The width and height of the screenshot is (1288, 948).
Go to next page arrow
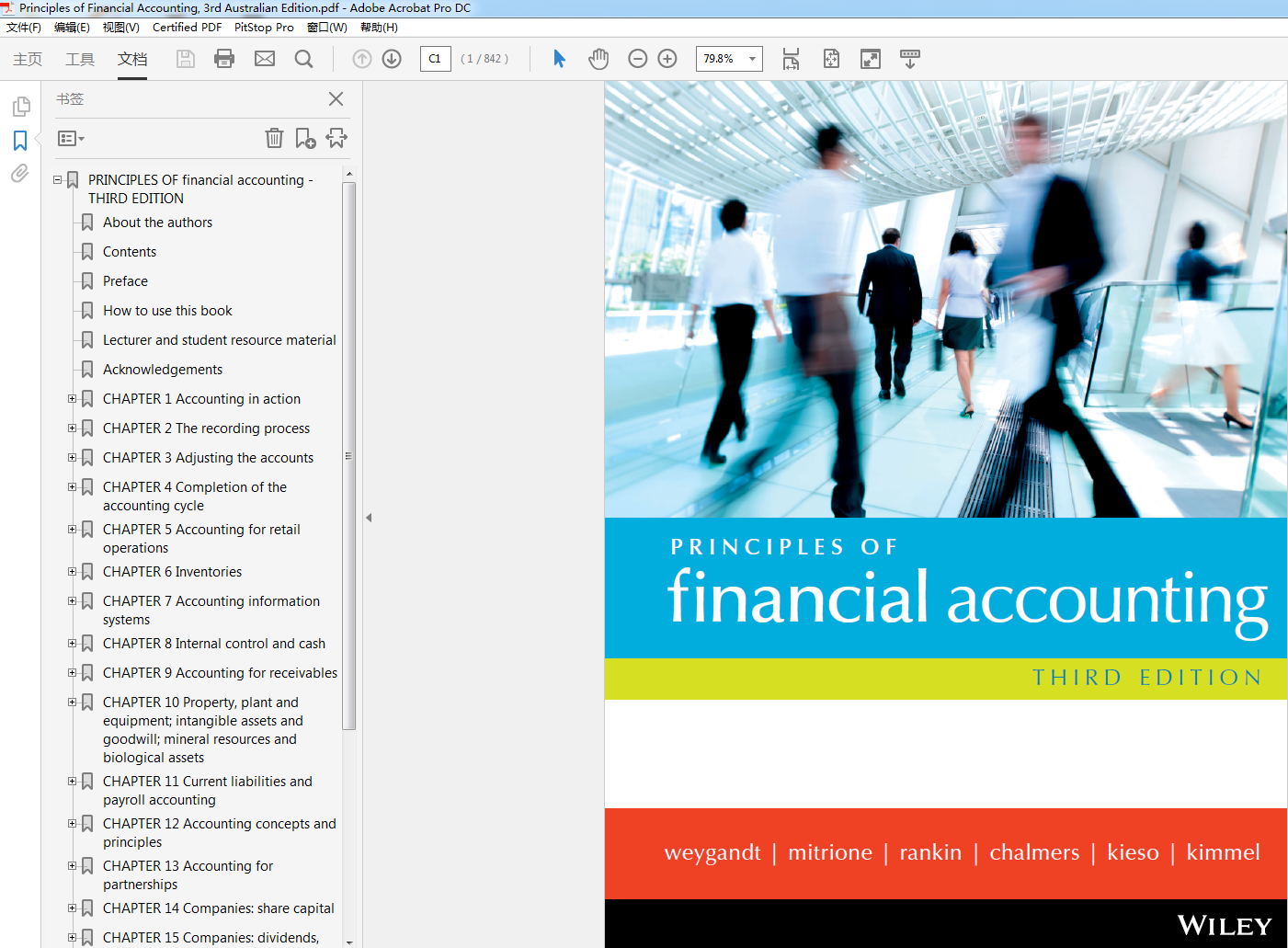click(392, 59)
